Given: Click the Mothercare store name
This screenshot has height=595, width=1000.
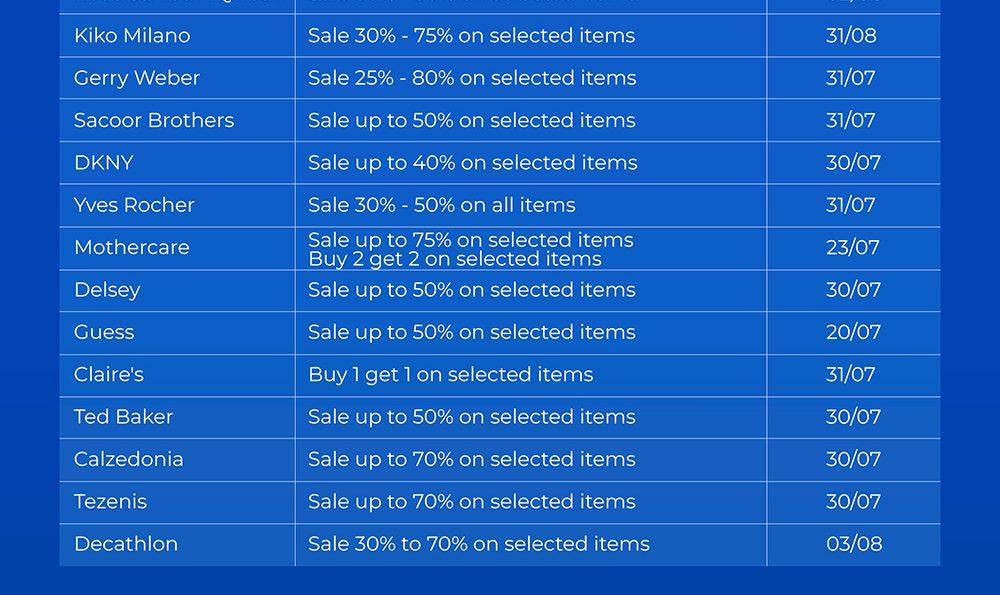Looking at the screenshot, I should coord(132,248).
